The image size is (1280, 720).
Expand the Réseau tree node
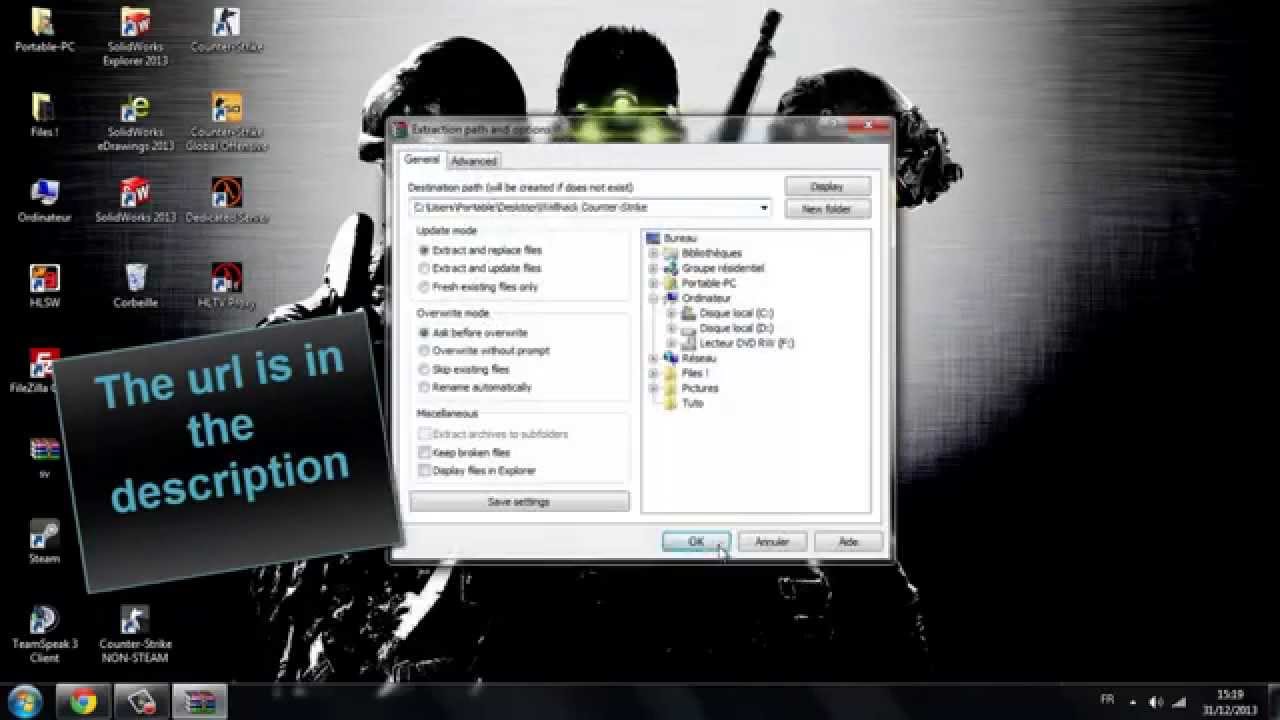(x=653, y=358)
